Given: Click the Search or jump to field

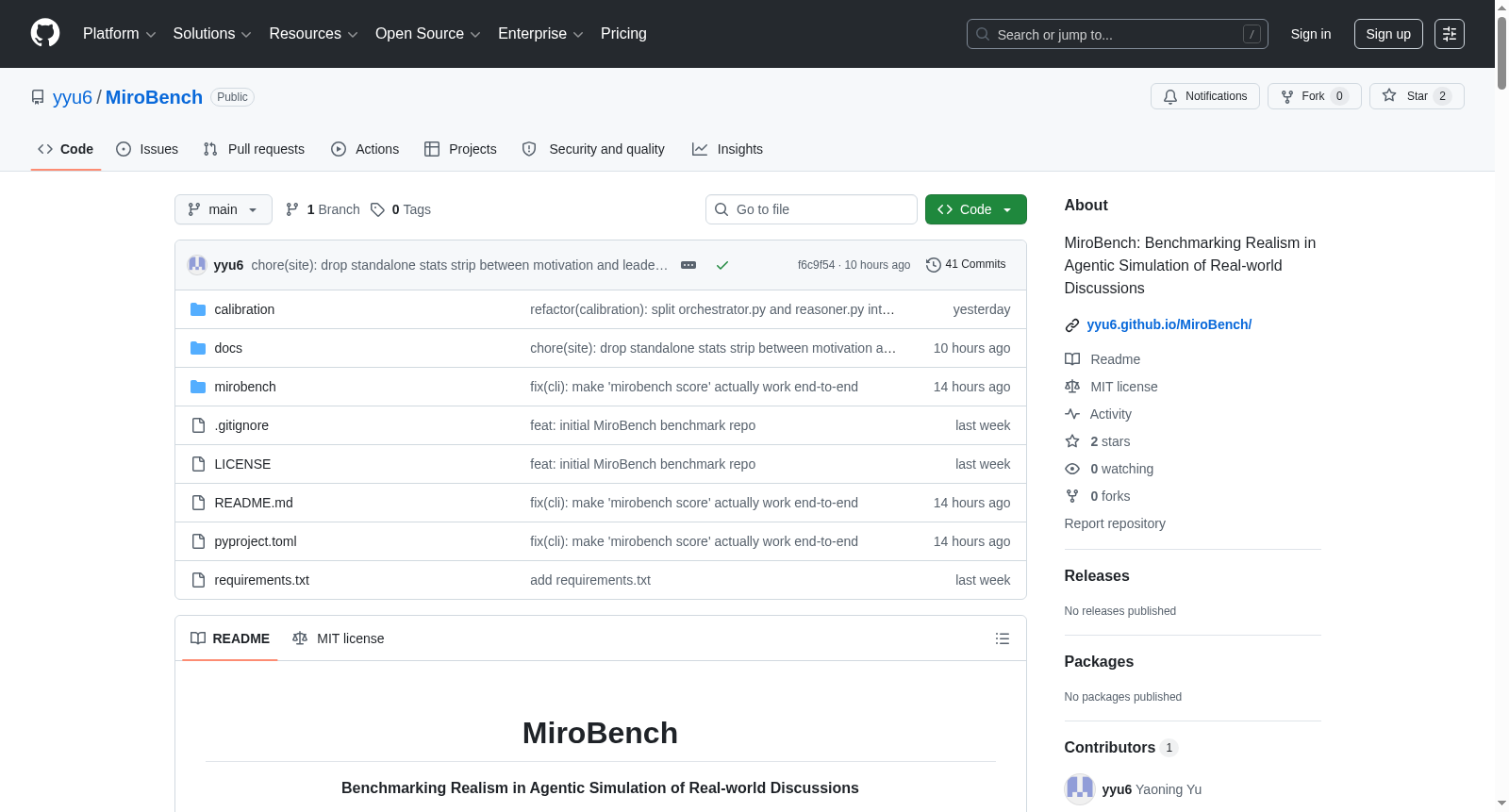Looking at the screenshot, I should coord(1118,34).
